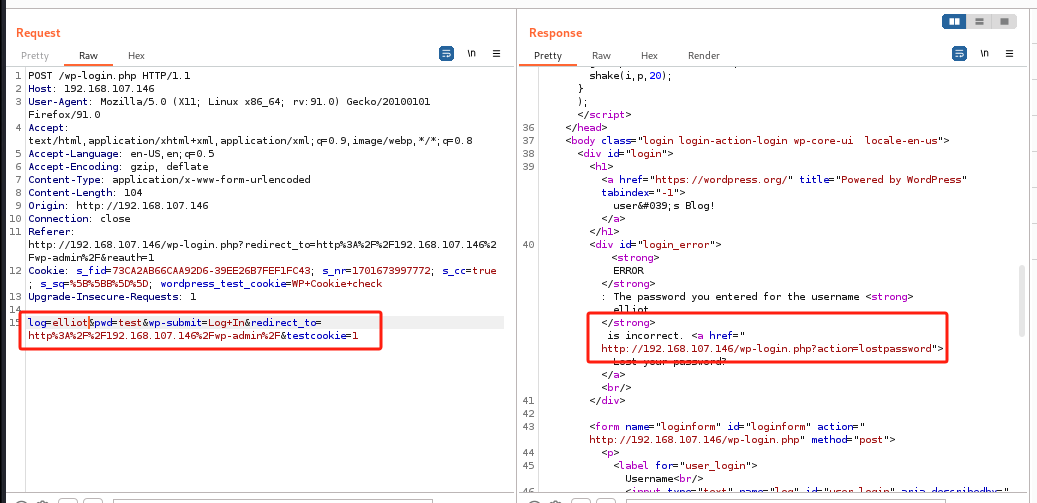Click the Content-Type x-www-form-urlencoded header

tap(169, 180)
